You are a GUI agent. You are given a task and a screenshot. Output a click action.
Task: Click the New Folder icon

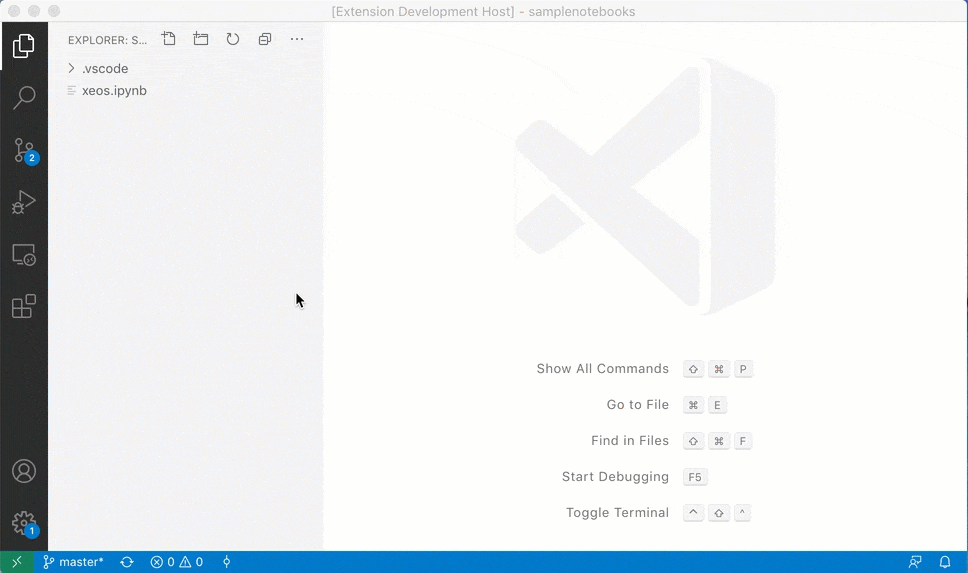201,39
